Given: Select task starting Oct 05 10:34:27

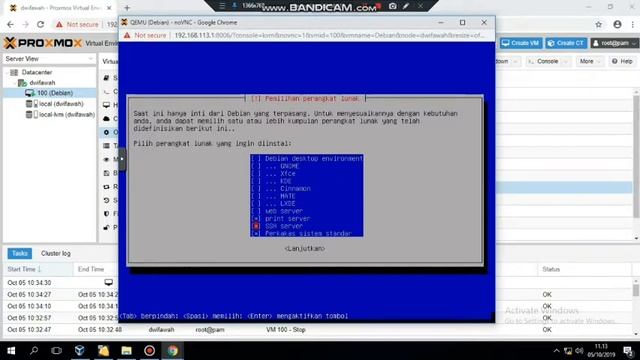Looking at the screenshot, I should coord(61,294).
